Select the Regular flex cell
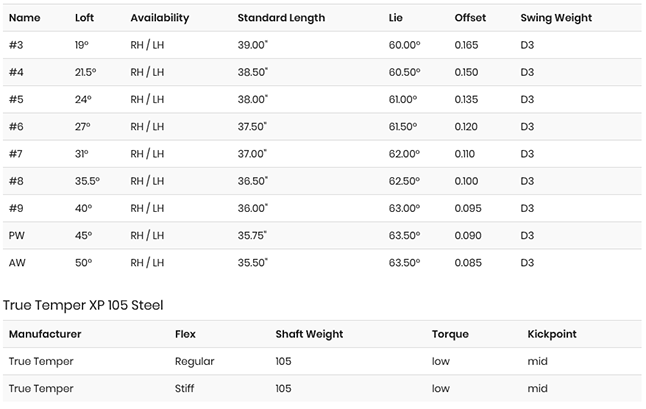Viewport: 646px width, 409px height. 194,361
